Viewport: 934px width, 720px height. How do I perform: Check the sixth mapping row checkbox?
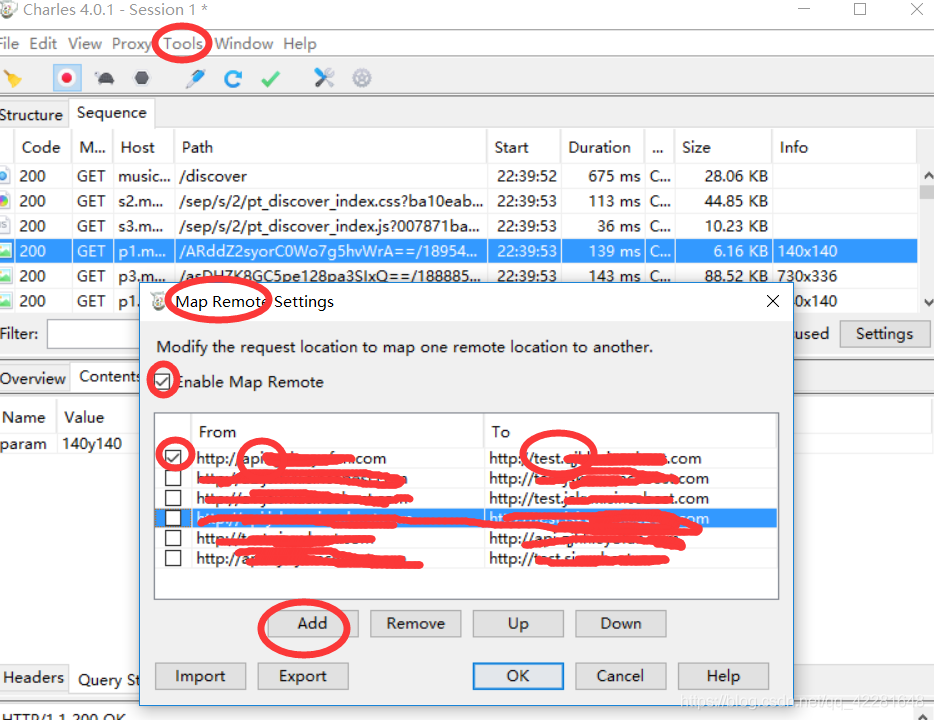point(173,558)
